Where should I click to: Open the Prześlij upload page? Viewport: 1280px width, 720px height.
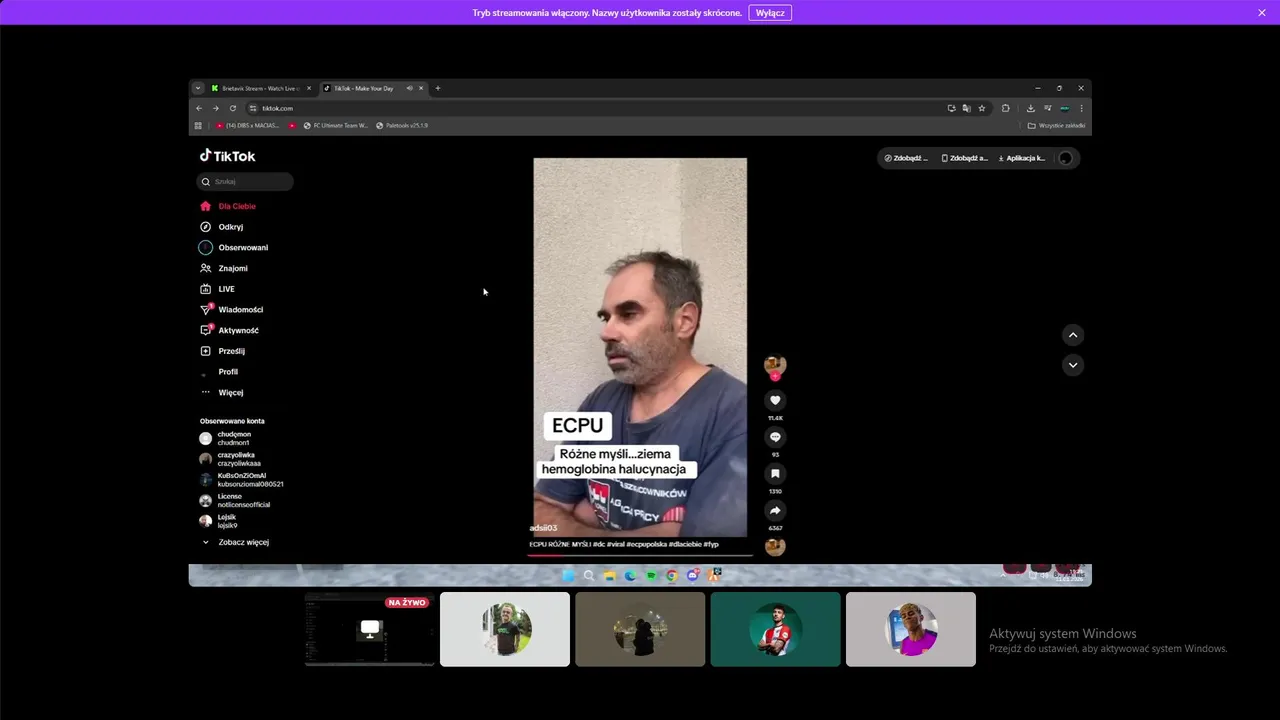(x=223, y=351)
